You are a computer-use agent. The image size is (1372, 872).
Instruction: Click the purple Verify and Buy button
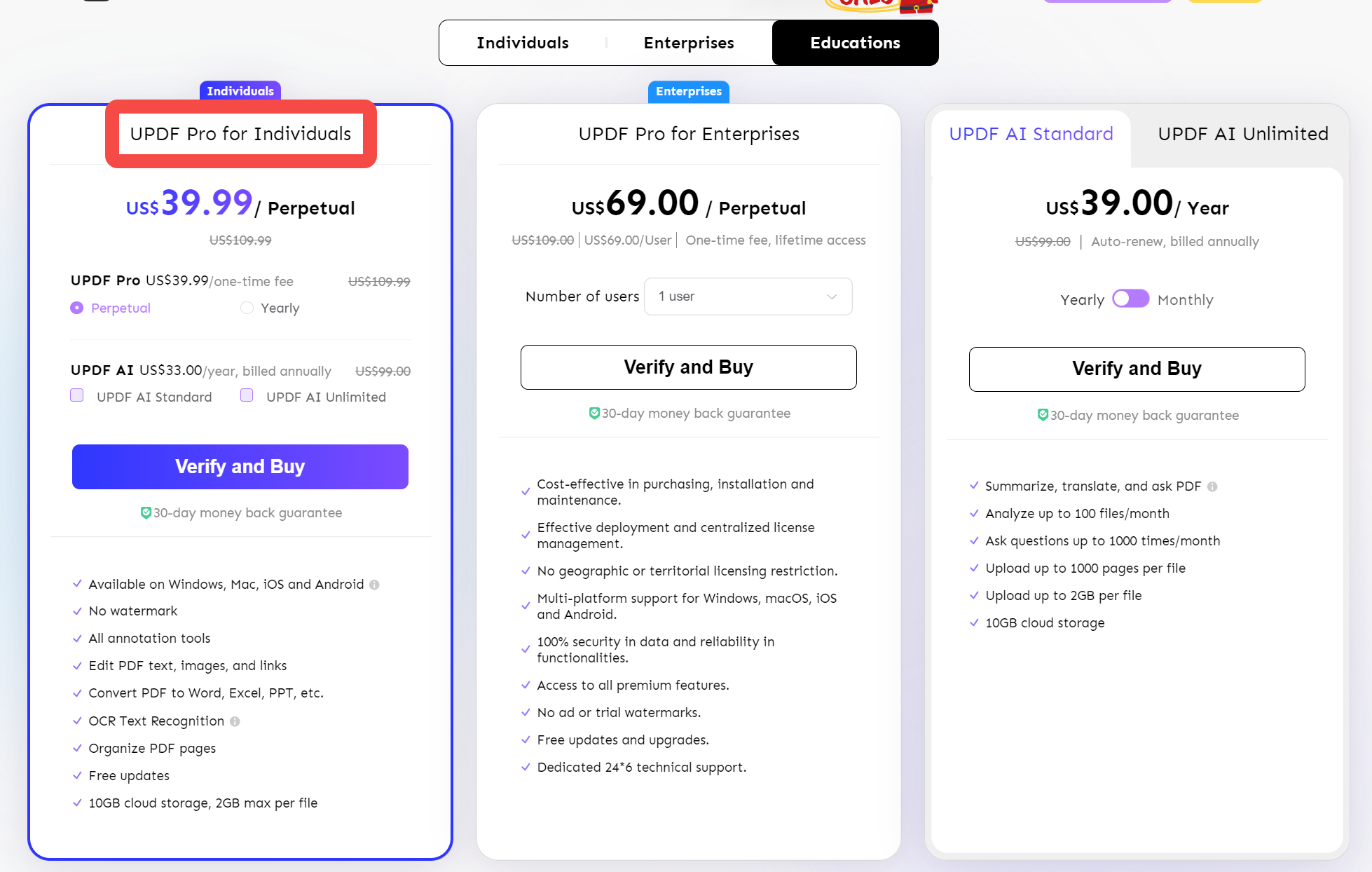click(240, 467)
